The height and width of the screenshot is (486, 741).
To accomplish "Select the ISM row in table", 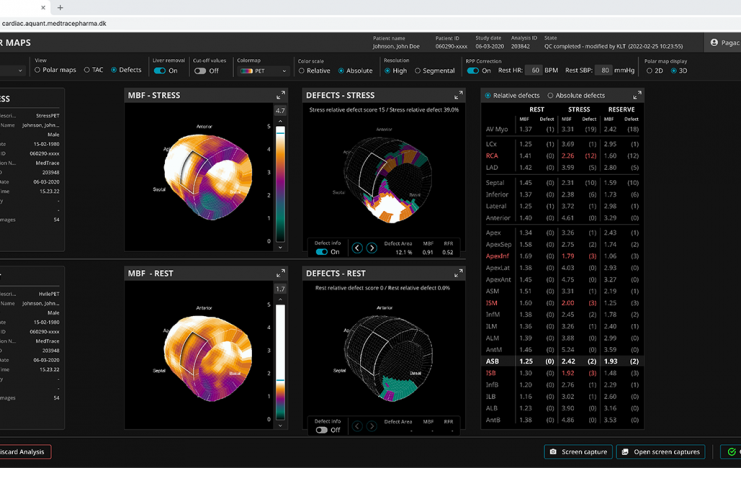I will point(562,303).
